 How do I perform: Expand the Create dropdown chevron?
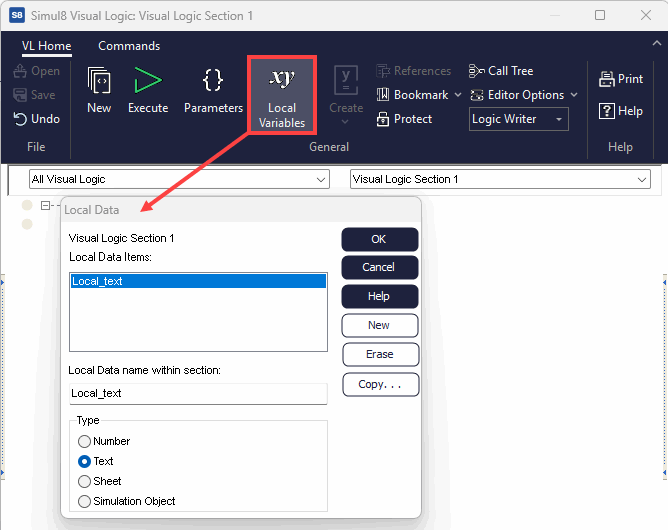point(346,122)
